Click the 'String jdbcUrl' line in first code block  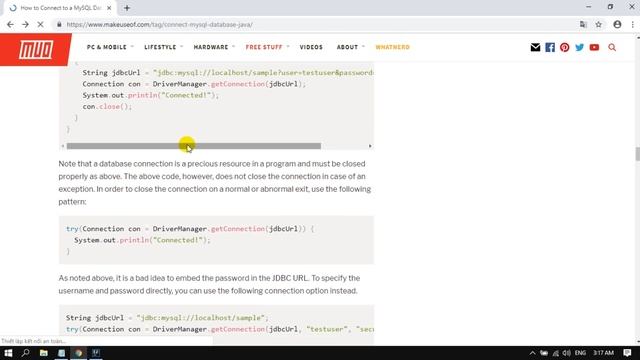coord(228,73)
